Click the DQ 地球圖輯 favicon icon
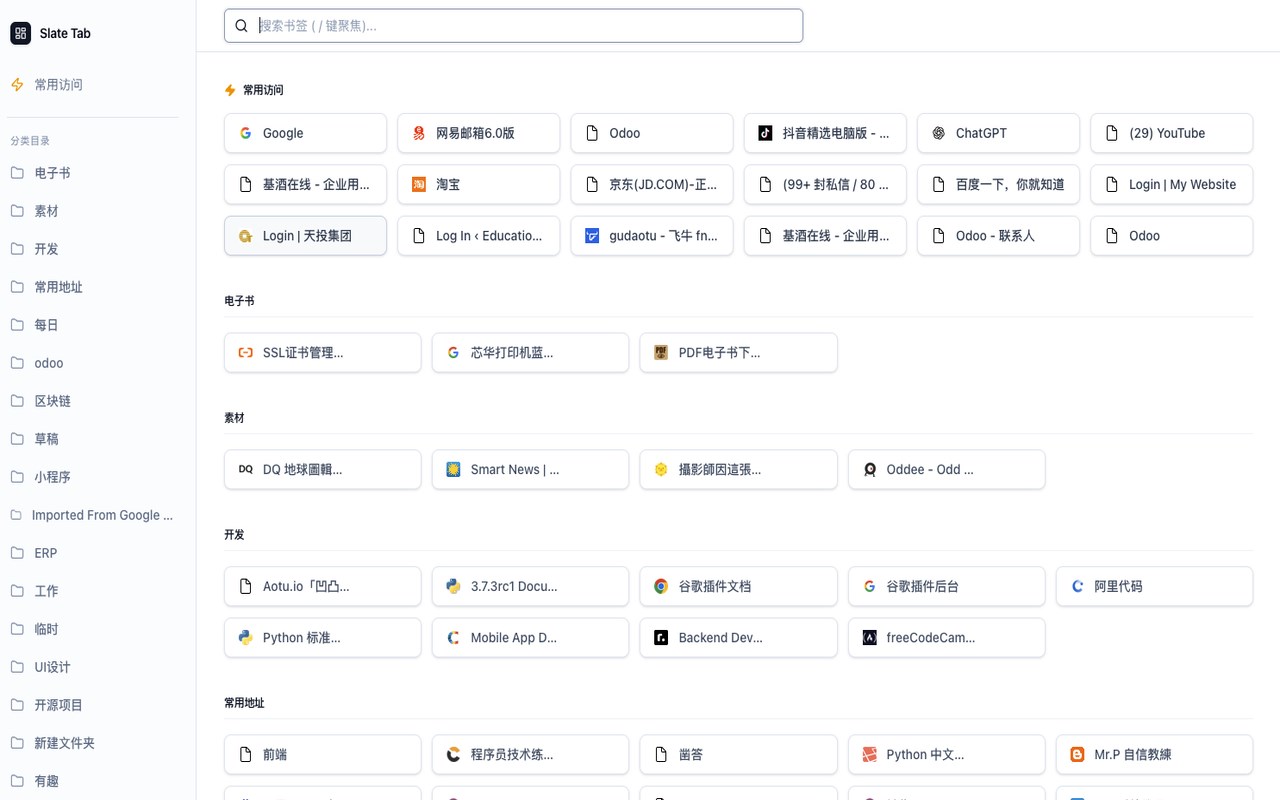This screenshot has height=800, width=1280. [245, 469]
